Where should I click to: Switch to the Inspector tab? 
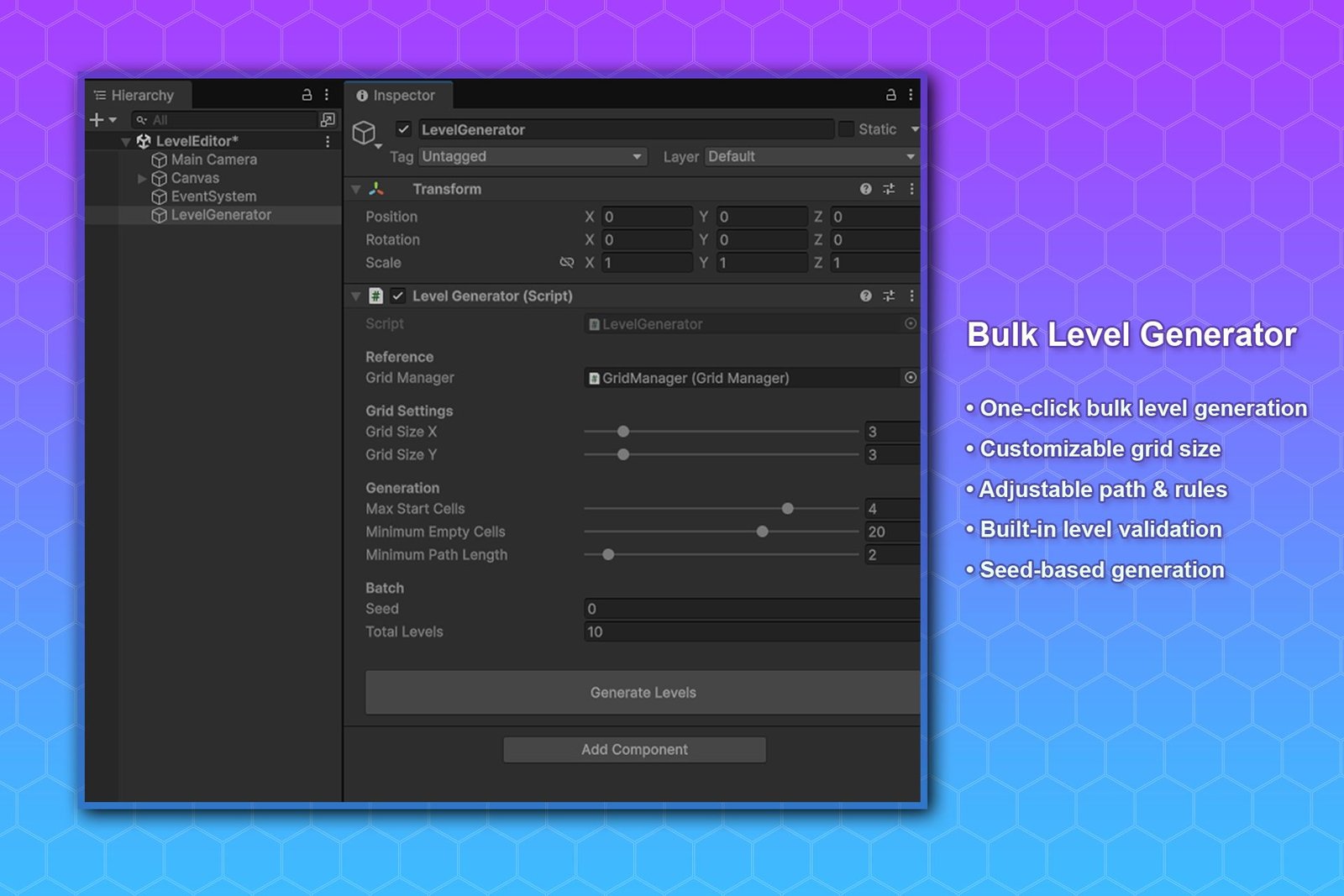click(x=398, y=95)
